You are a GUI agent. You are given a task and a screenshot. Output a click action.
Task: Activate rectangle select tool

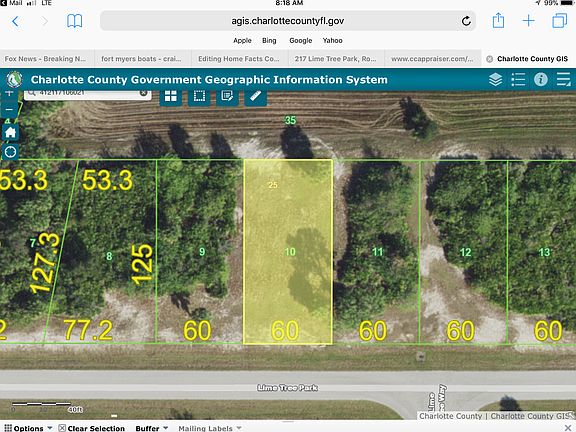pyautogui.click(x=199, y=97)
